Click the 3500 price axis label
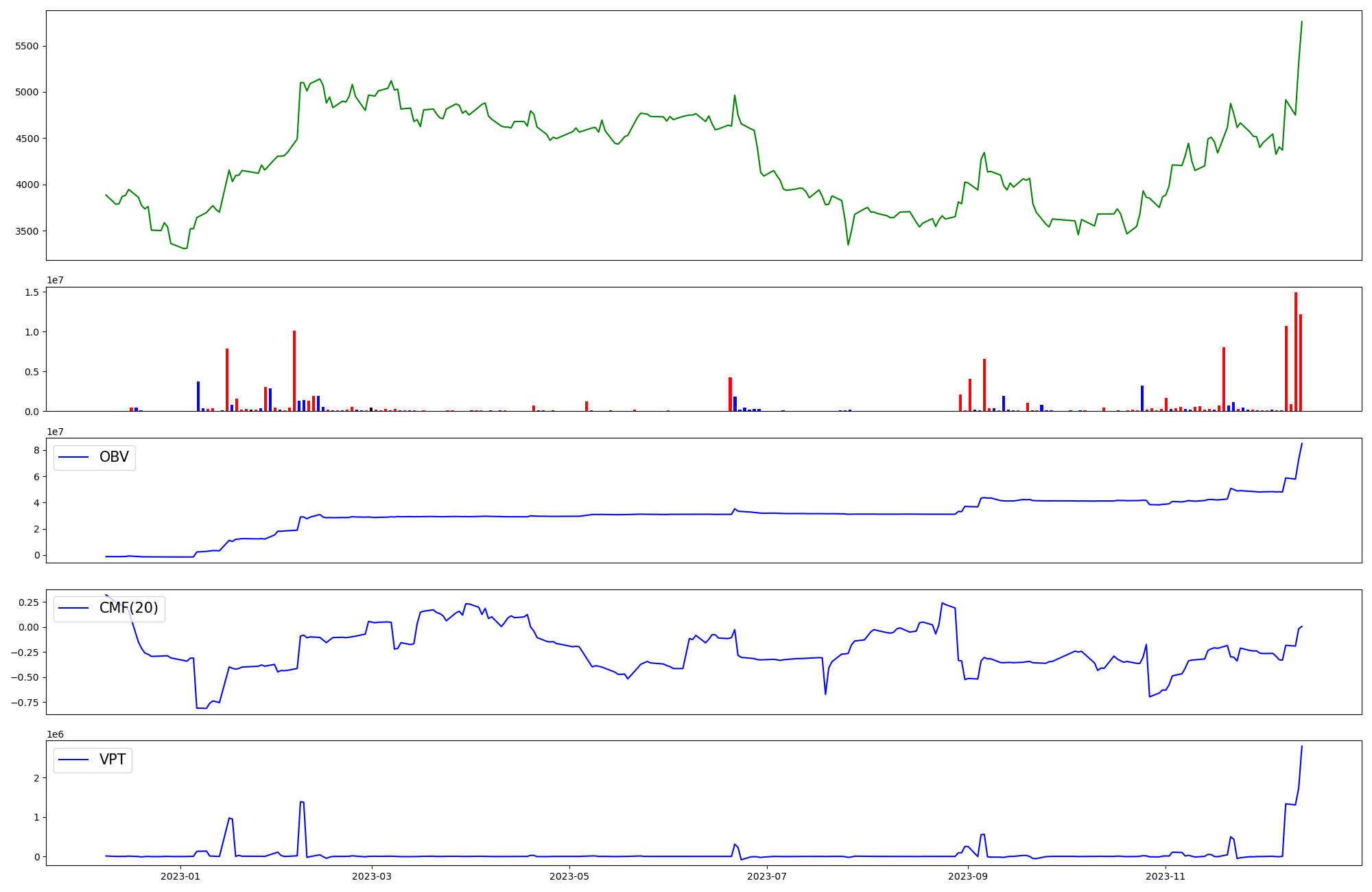 point(26,231)
